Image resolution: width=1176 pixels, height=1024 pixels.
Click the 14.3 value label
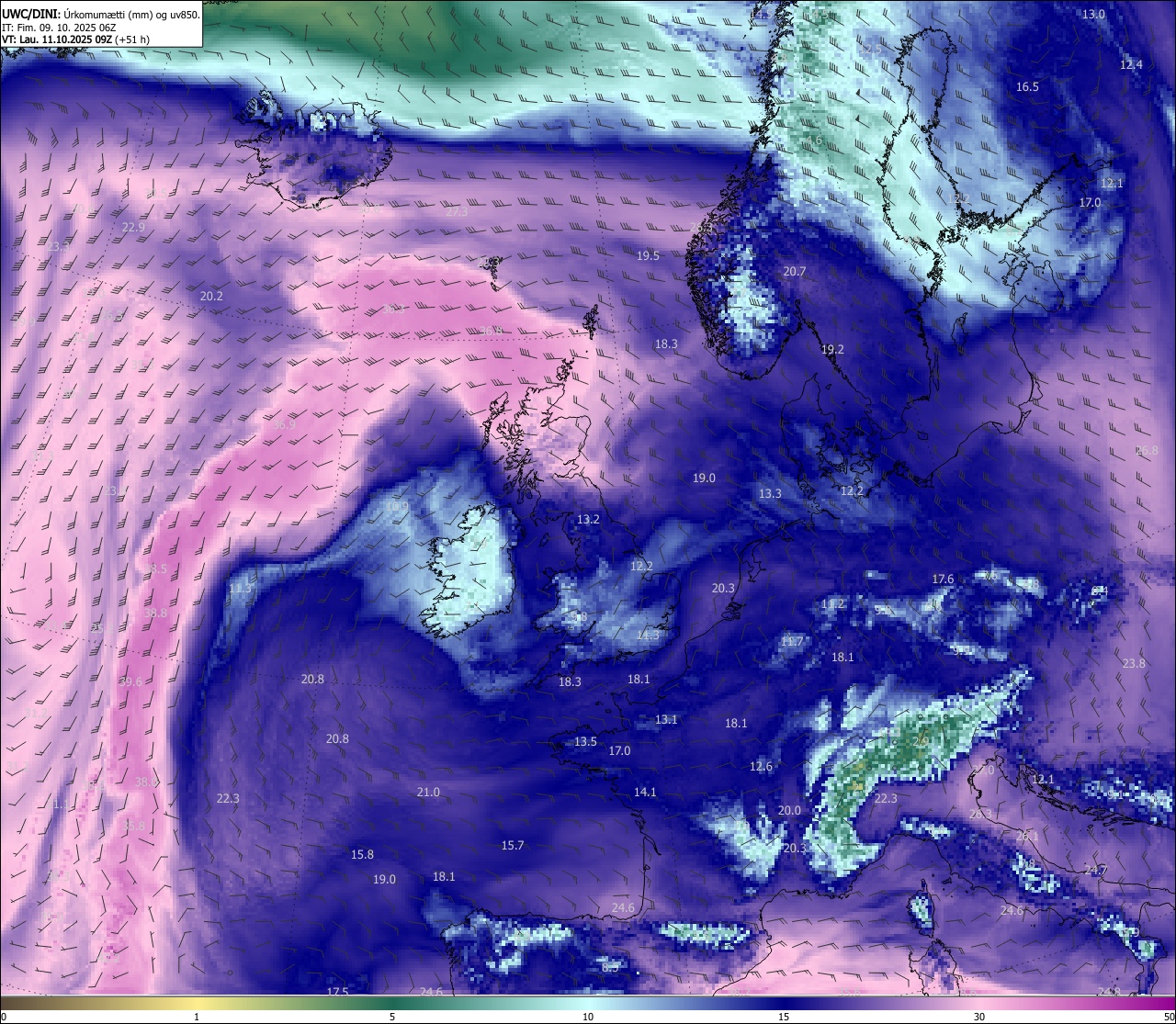tap(648, 635)
